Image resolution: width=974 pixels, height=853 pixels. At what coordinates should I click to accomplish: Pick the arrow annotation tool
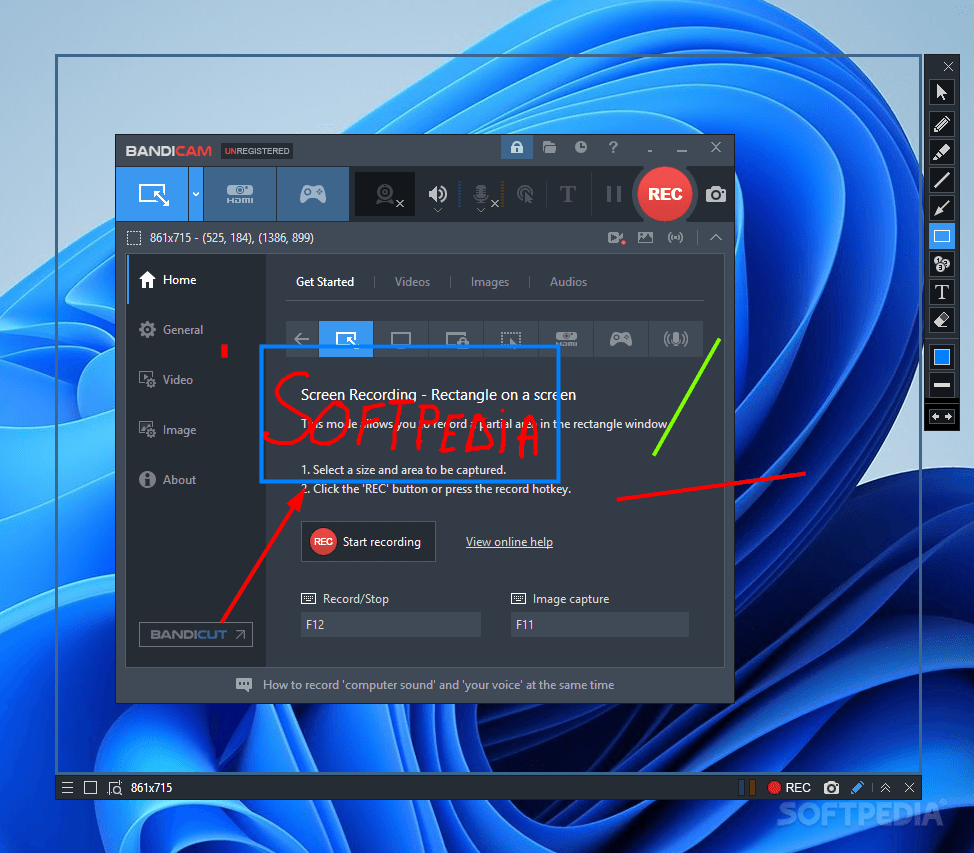941,208
